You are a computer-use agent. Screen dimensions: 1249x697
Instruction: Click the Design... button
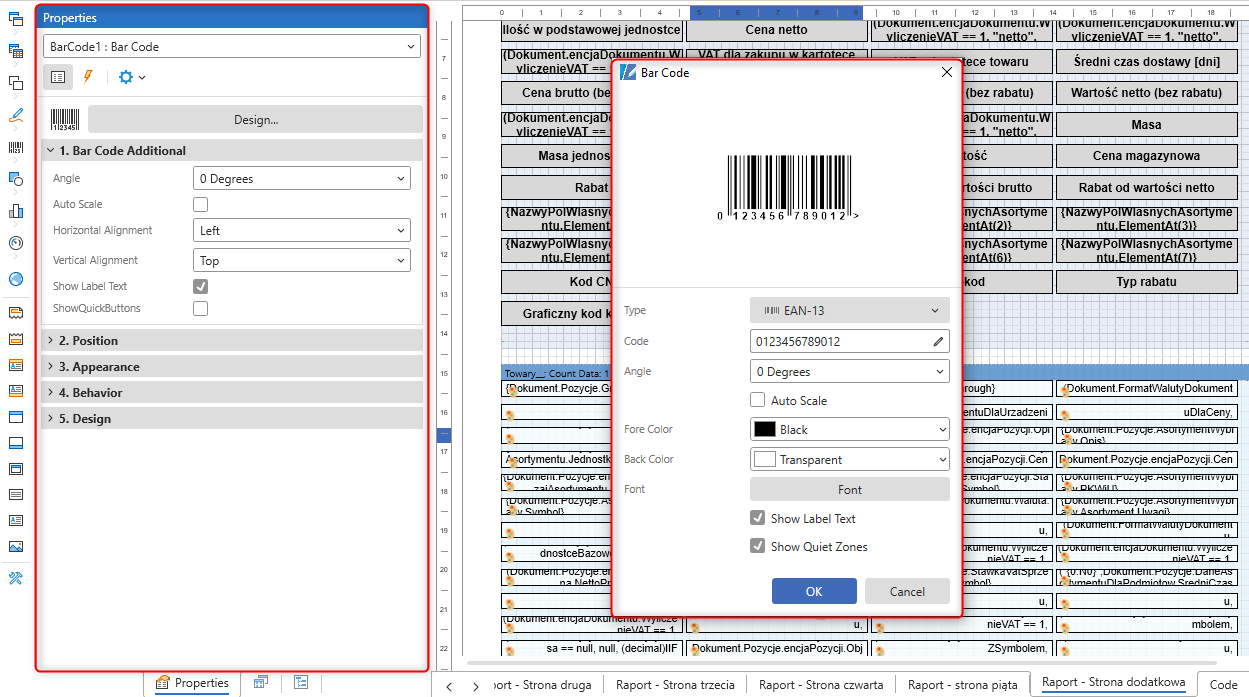click(256, 119)
